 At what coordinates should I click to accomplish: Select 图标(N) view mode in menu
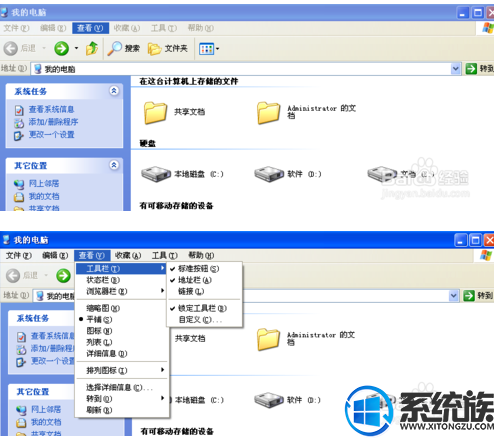pos(121,331)
